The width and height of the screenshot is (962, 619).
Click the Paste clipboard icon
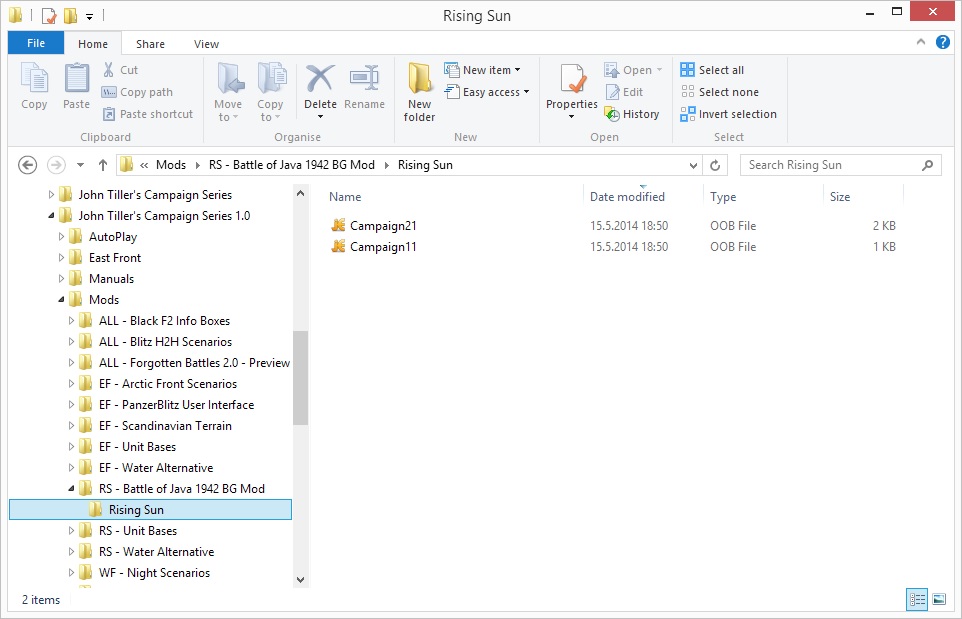(77, 79)
